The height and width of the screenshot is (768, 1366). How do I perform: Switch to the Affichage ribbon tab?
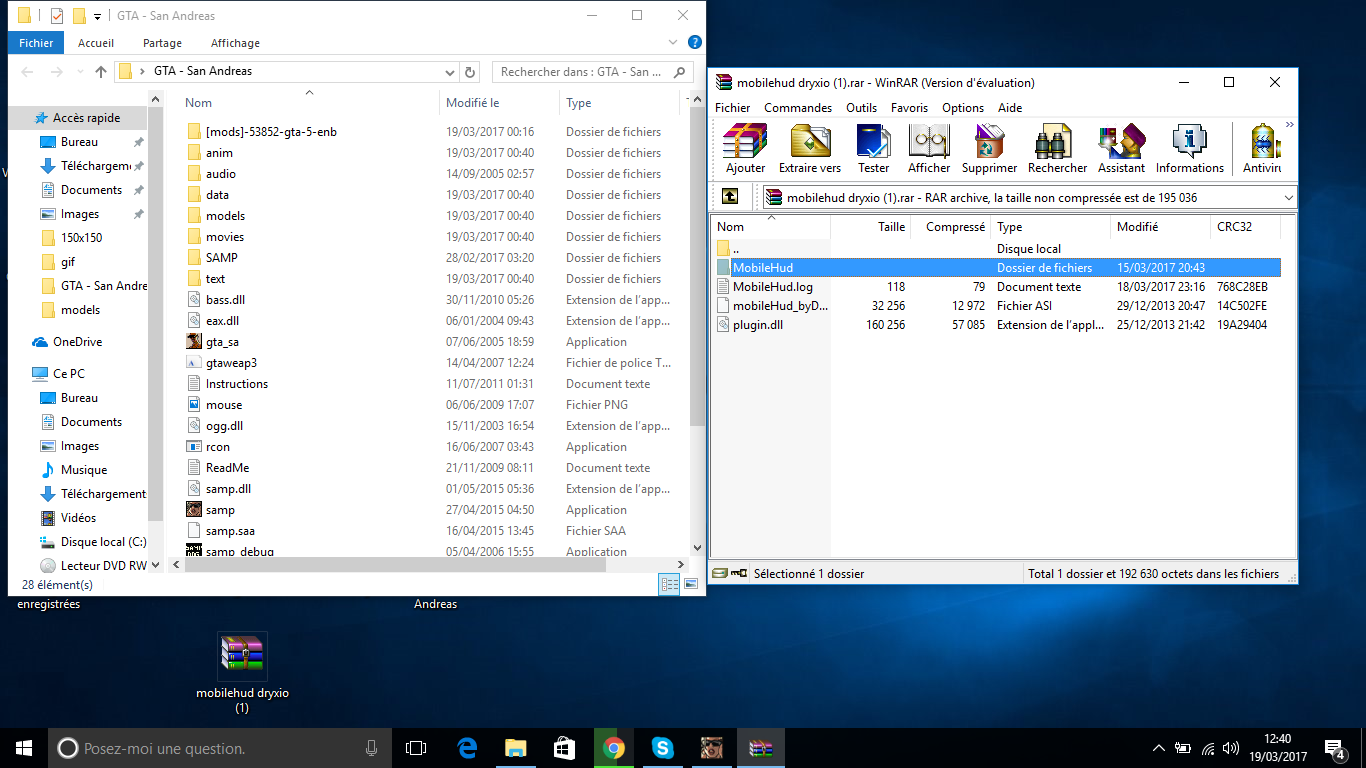click(x=235, y=43)
